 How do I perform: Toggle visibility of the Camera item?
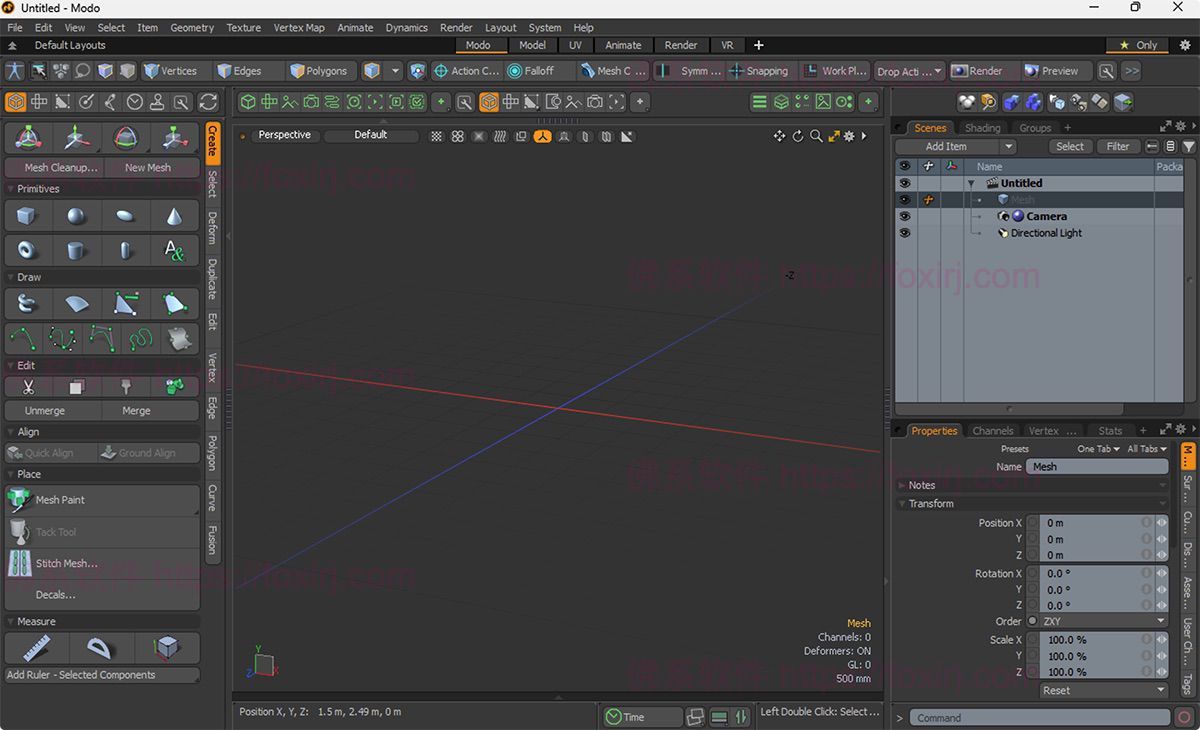coord(905,215)
